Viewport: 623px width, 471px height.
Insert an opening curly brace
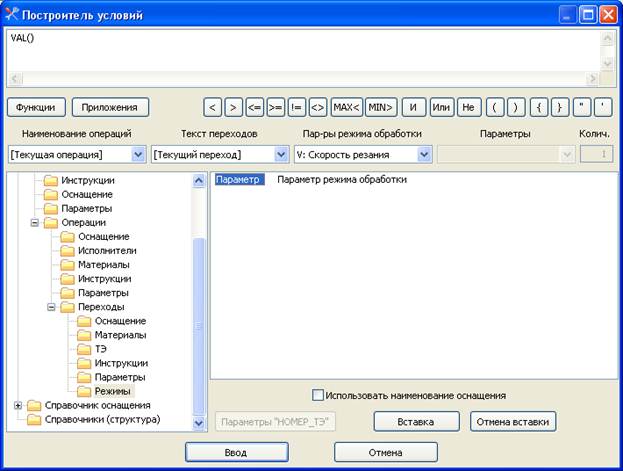tap(539, 107)
